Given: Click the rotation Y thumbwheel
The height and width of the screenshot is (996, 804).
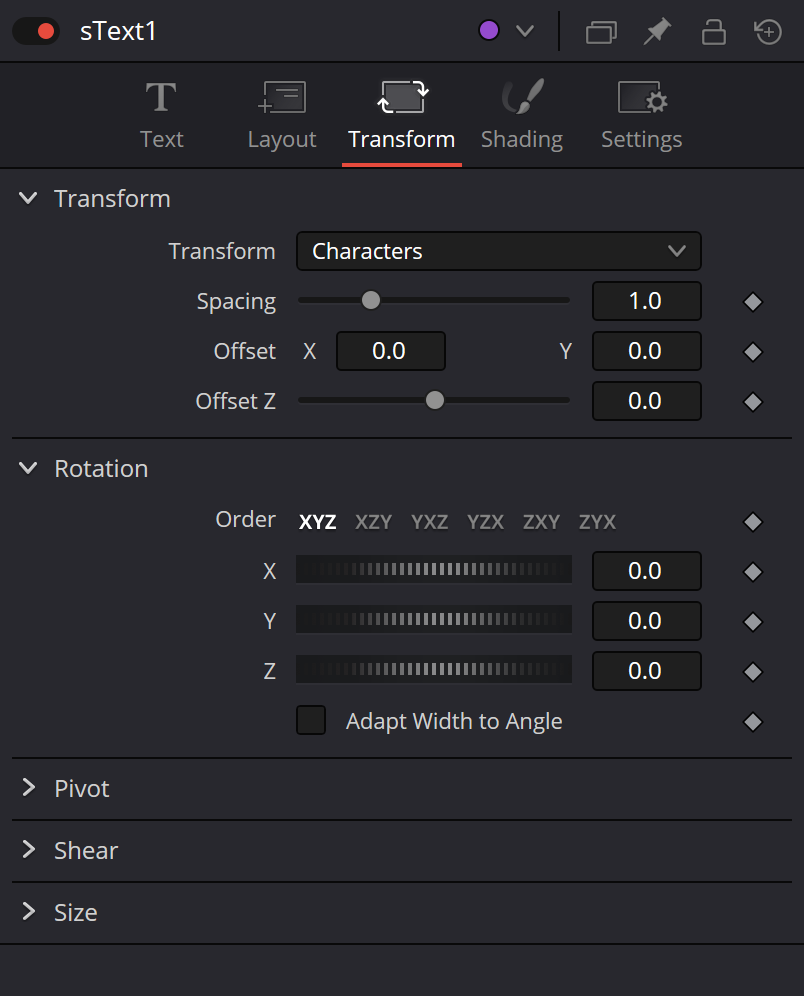Looking at the screenshot, I should click(x=434, y=619).
